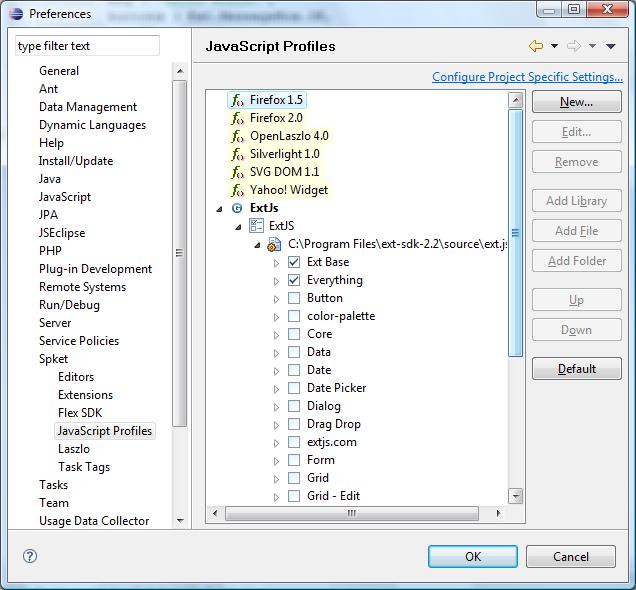Screen dimensions: 636x590
Task: Collapse the ext.jsb file node
Action: coord(258,245)
